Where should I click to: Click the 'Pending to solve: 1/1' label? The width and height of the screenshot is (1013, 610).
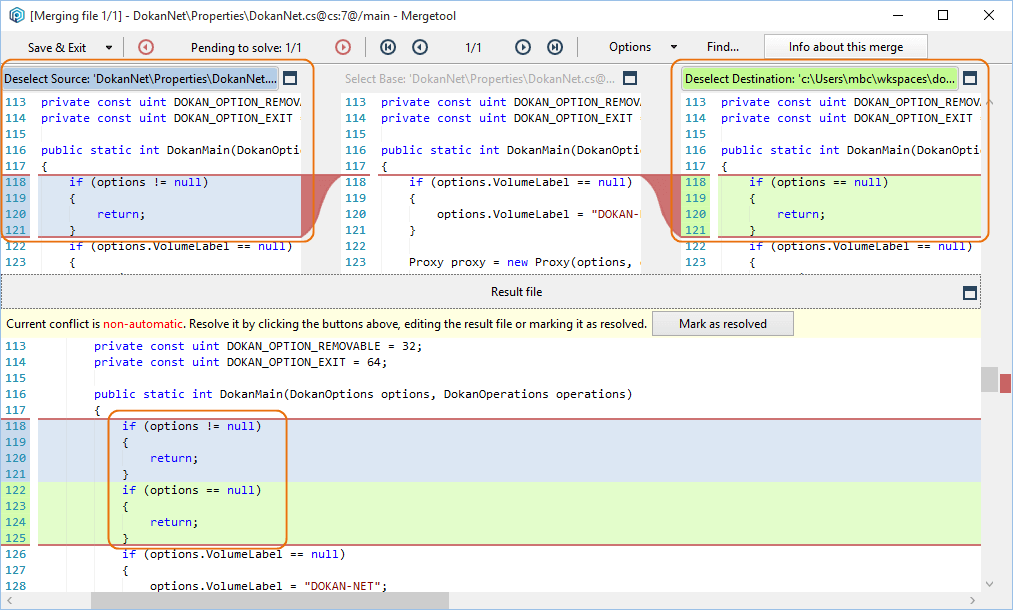click(x=246, y=47)
